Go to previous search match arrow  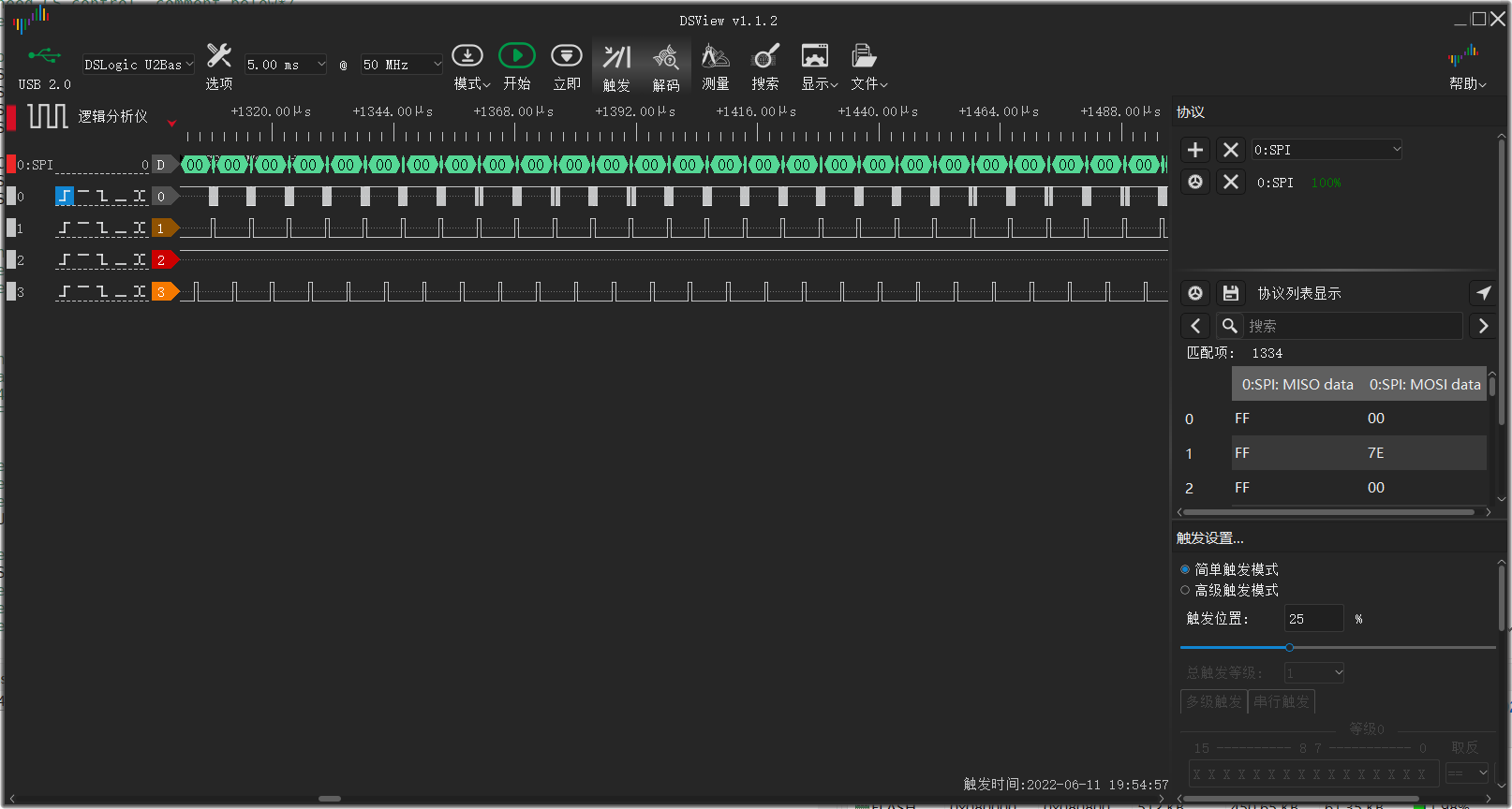pos(1195,326)
